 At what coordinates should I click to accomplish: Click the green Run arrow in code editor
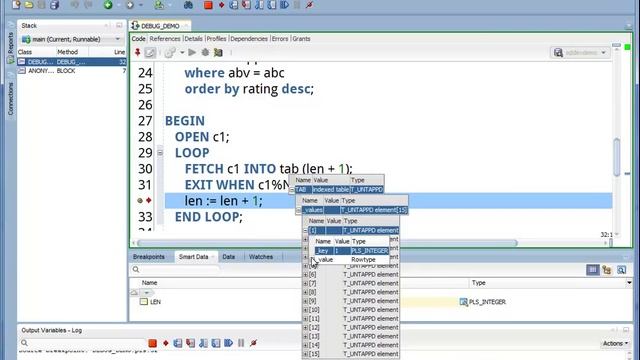(192, 52)
